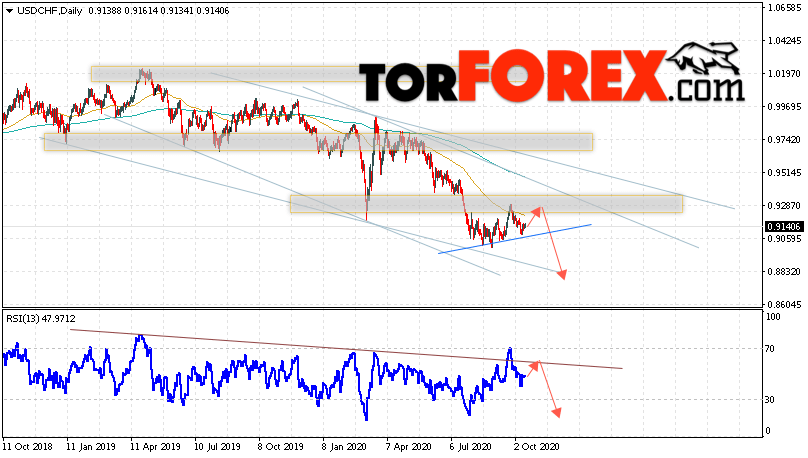The height and width of the screenshot is (458, 808).
Task: Click price axis label 0.99695
Action: (784, 107)
